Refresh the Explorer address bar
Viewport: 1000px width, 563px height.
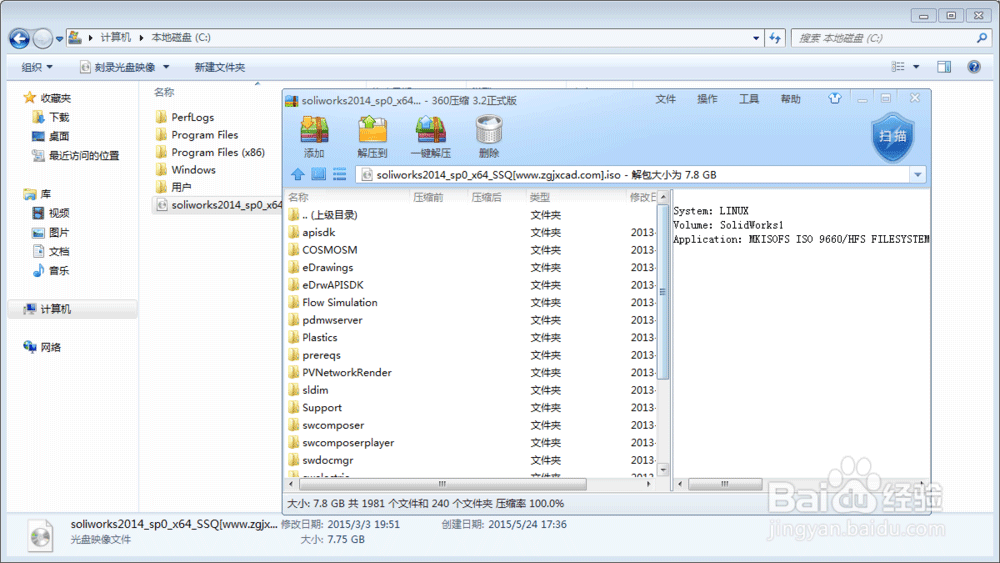tap(775, 38)
